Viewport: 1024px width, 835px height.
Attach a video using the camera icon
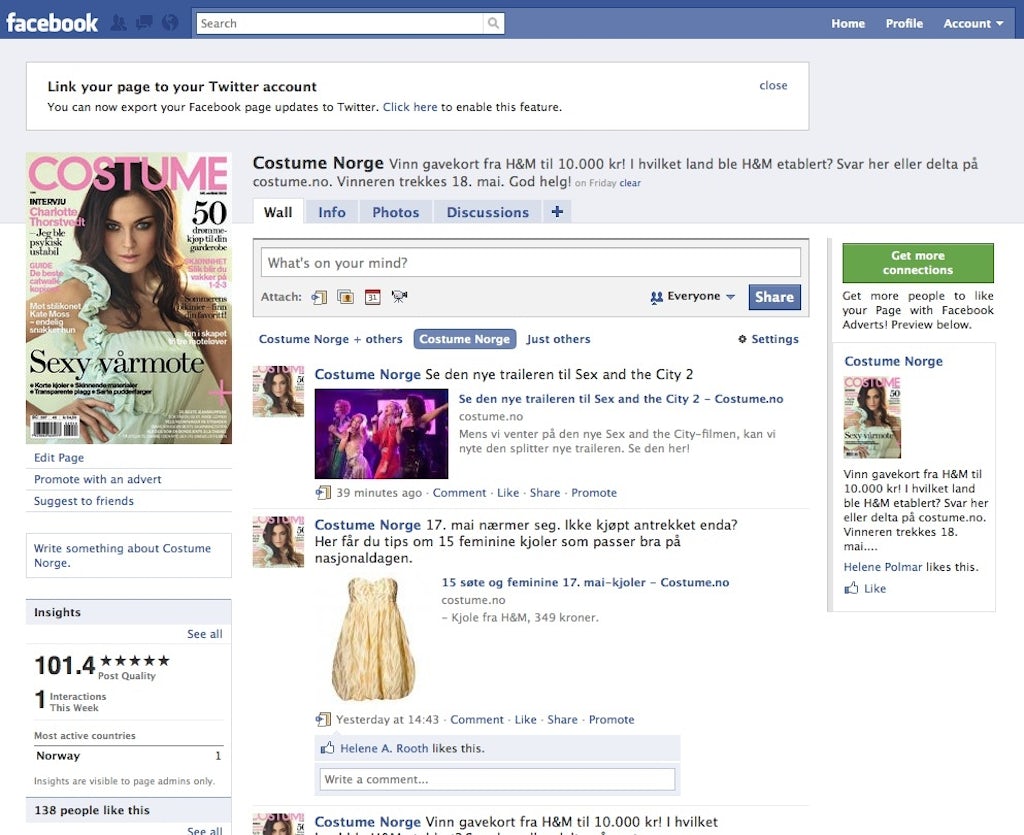click(399, 297)
